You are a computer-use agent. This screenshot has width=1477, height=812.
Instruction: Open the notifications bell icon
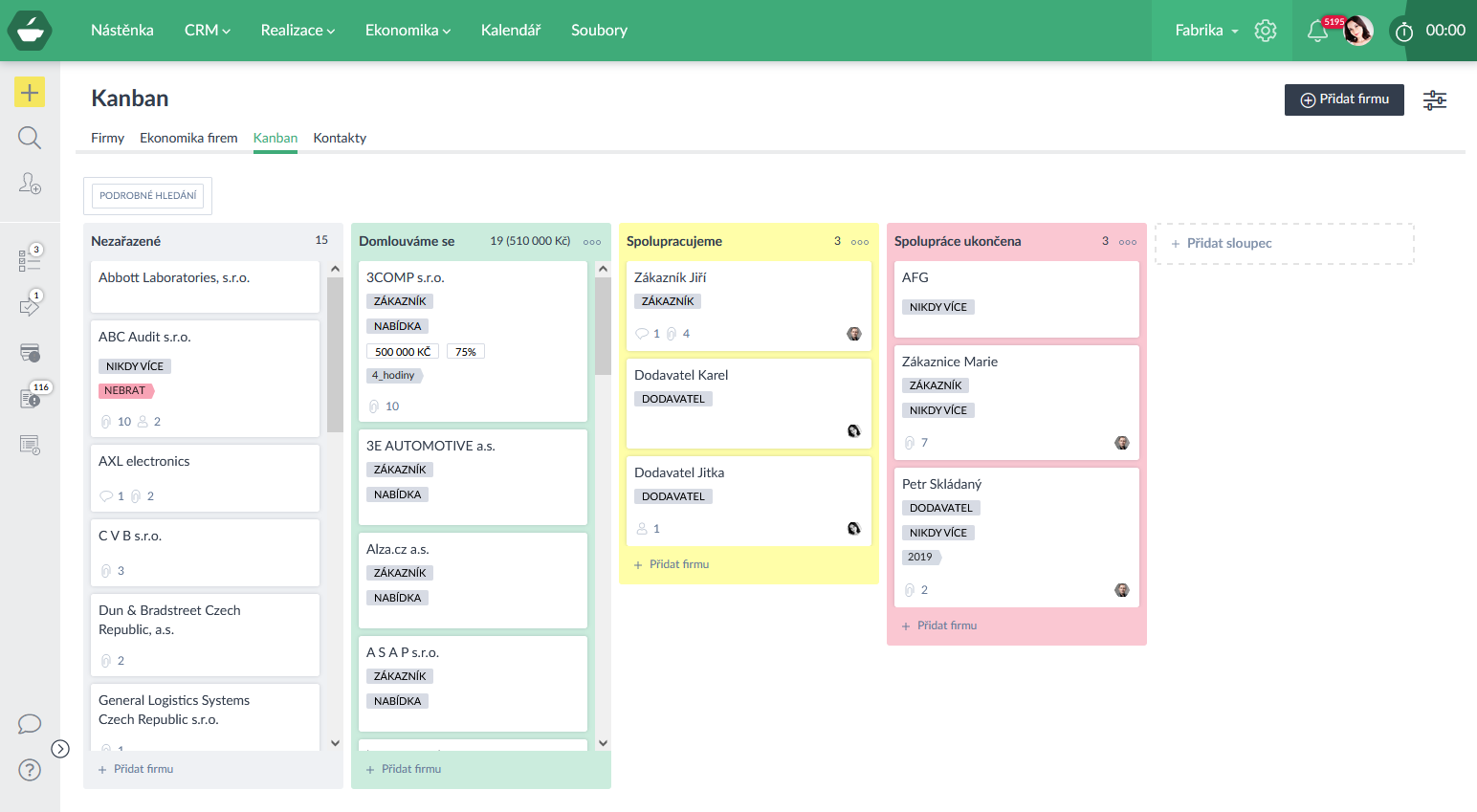tap(1317, 31)
